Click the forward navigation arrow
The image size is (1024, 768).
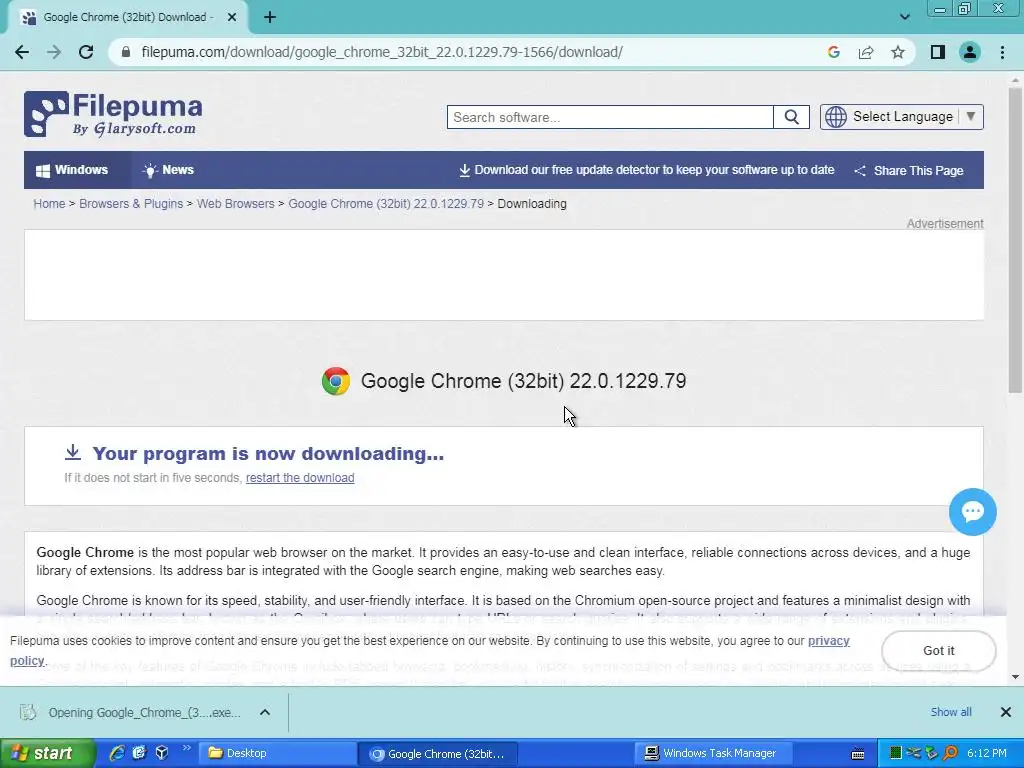(x=54, y=52)
